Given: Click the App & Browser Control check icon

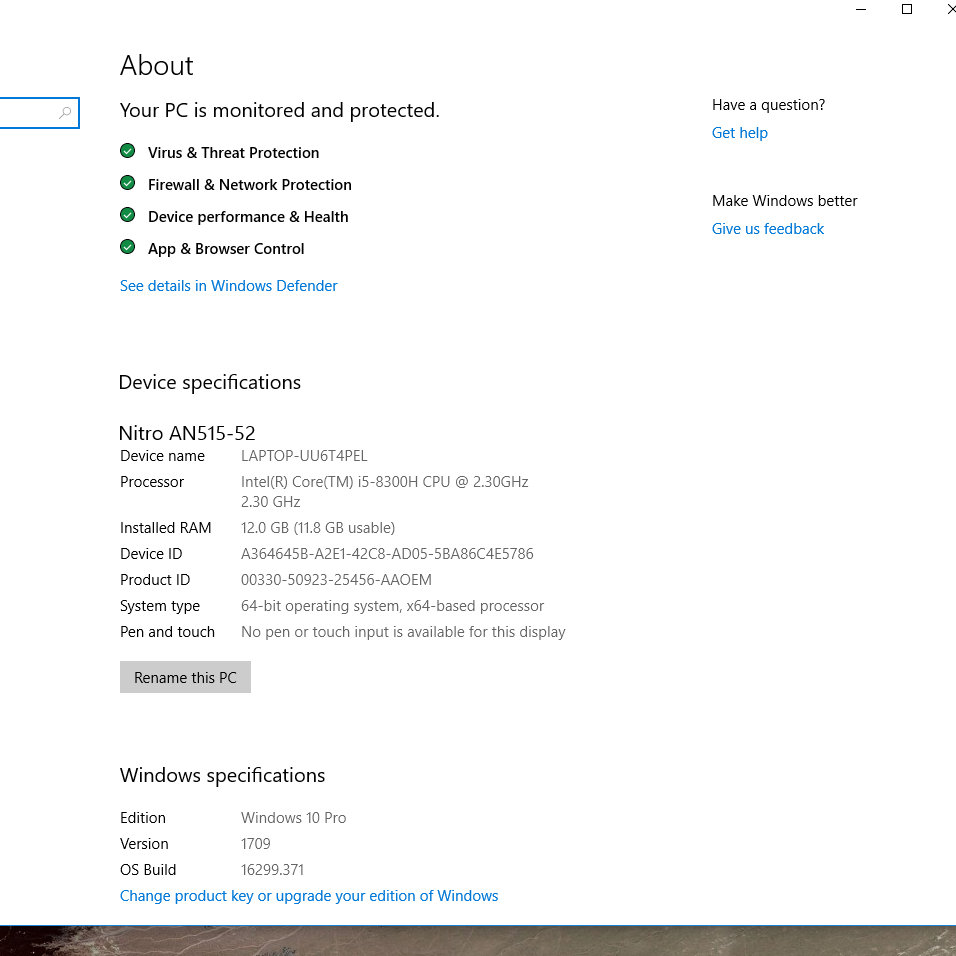Looking at the screenshot, I should [127, 247].
